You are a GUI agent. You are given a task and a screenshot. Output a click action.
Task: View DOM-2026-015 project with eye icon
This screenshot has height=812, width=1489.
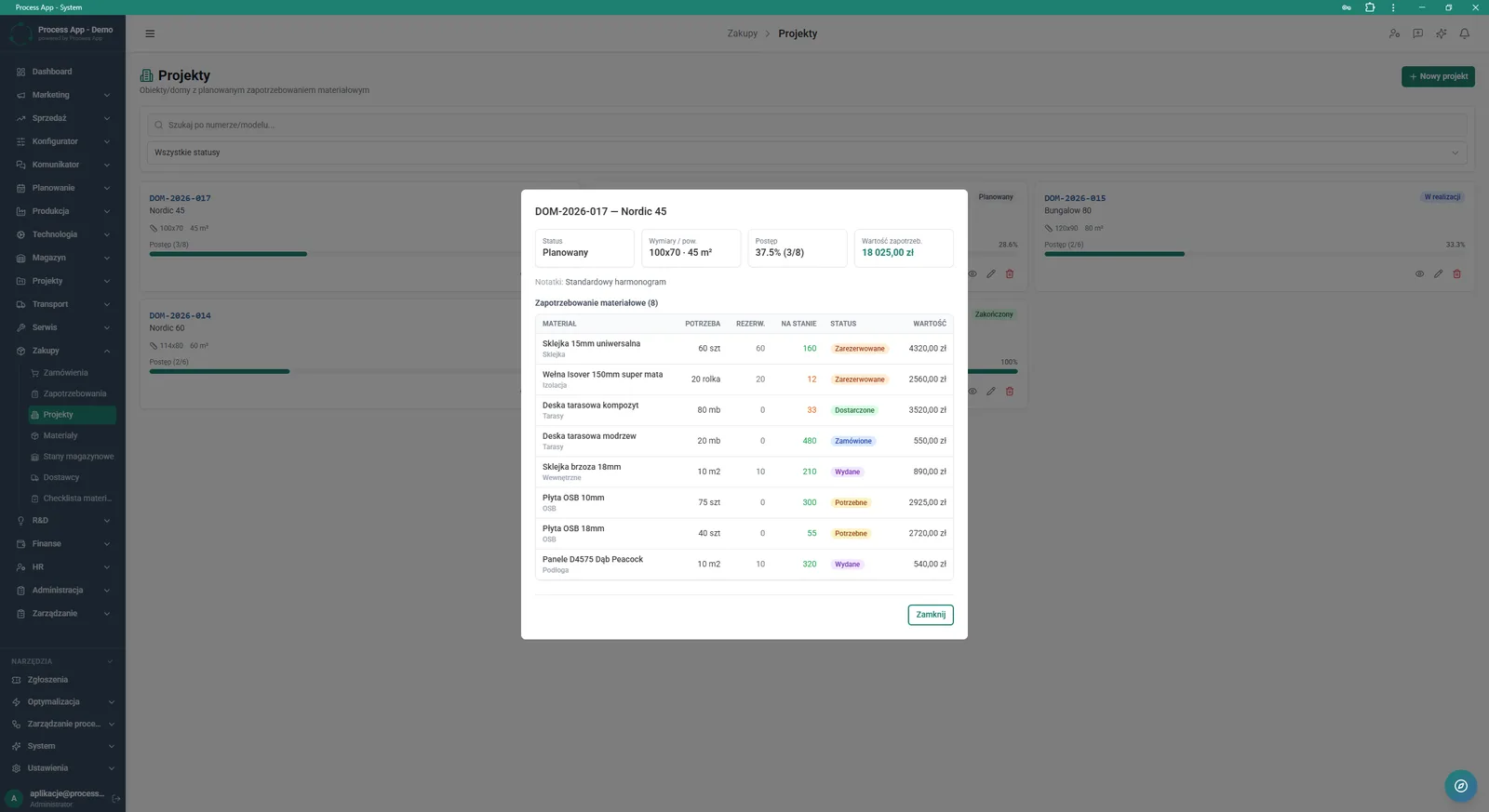coord(1419,273)
